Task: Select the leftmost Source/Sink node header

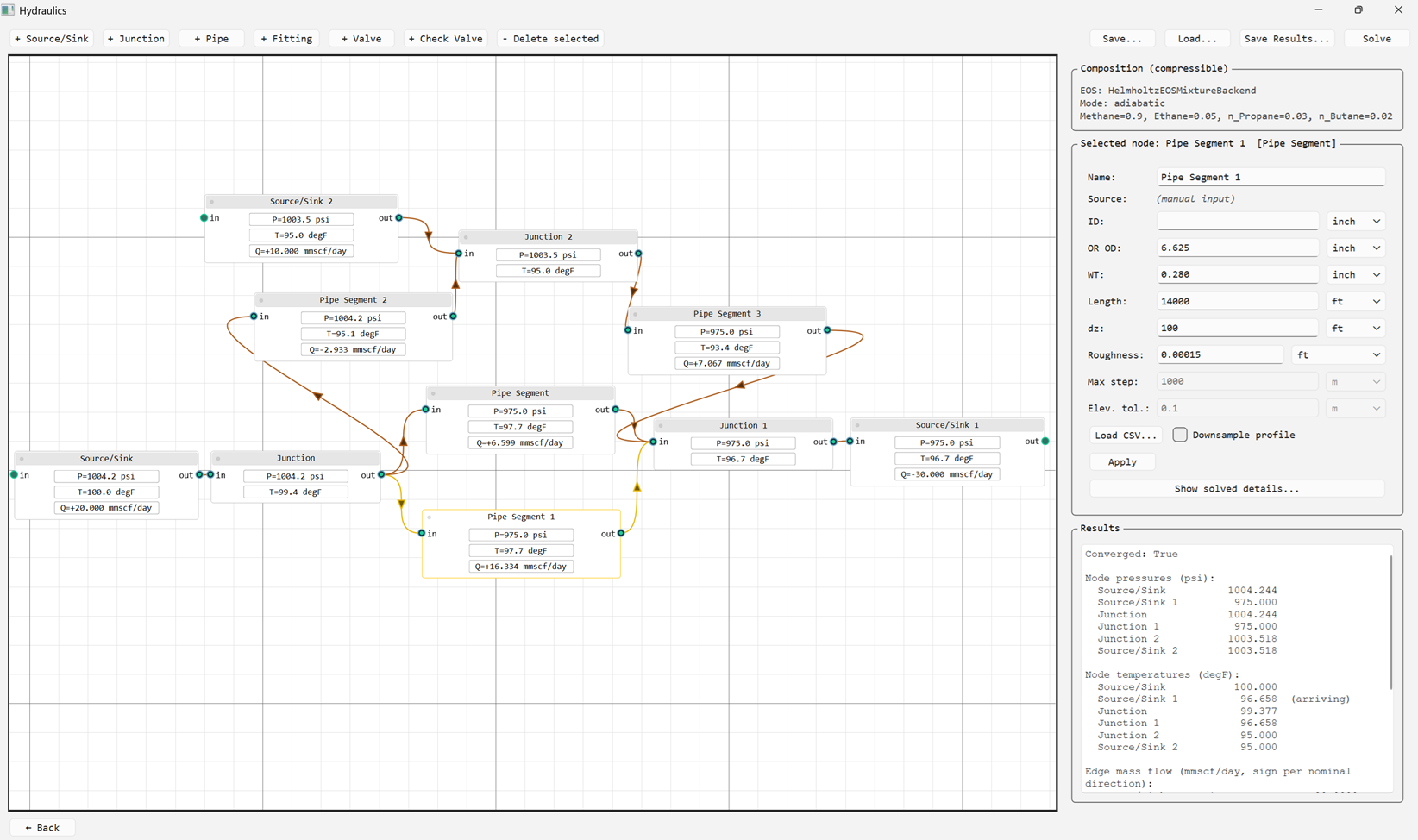Action: pyautogui.click(x=107, y=459)
